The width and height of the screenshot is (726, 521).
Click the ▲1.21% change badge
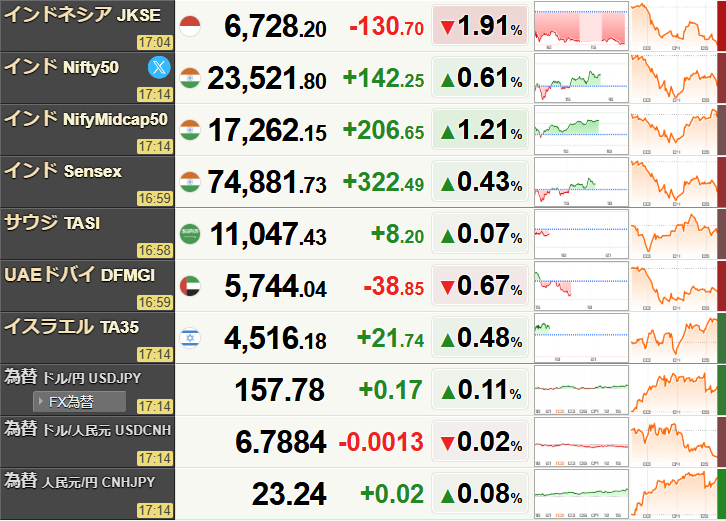(480, 129)
